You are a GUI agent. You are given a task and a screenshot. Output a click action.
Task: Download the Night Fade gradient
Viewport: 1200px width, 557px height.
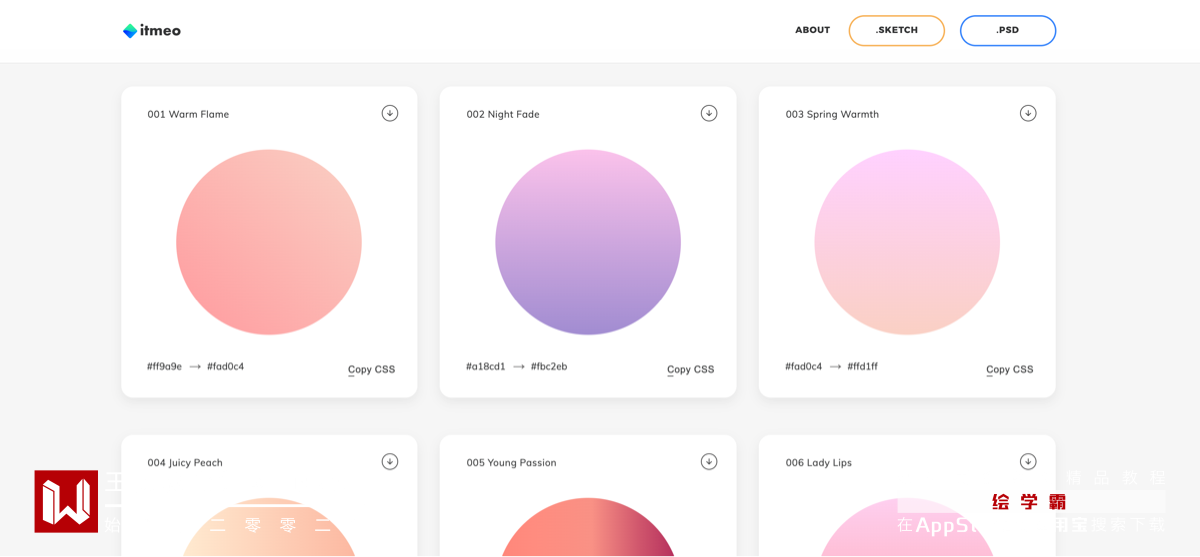709,113
